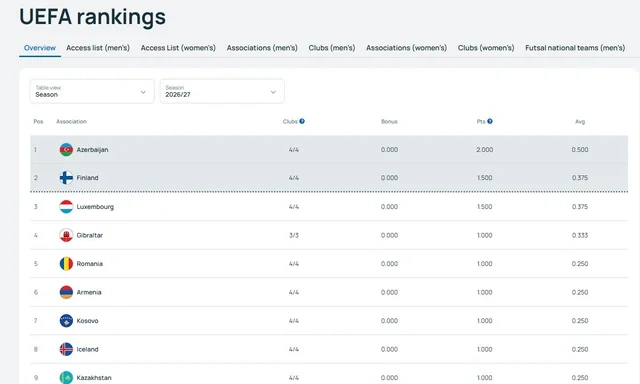Open the Clubs (women's) tab
640x384 pixels.
click(486, 48)
